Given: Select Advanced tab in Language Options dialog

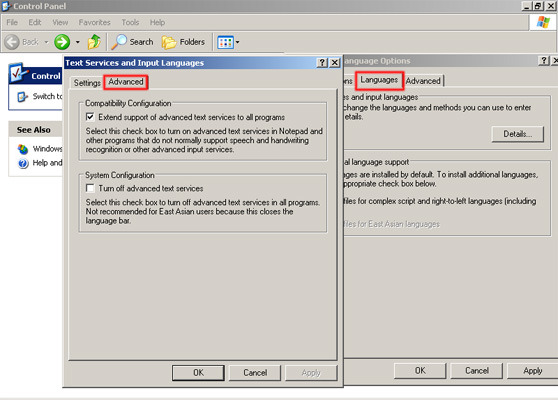Looking at the screenshot, I should click(423, 81).
